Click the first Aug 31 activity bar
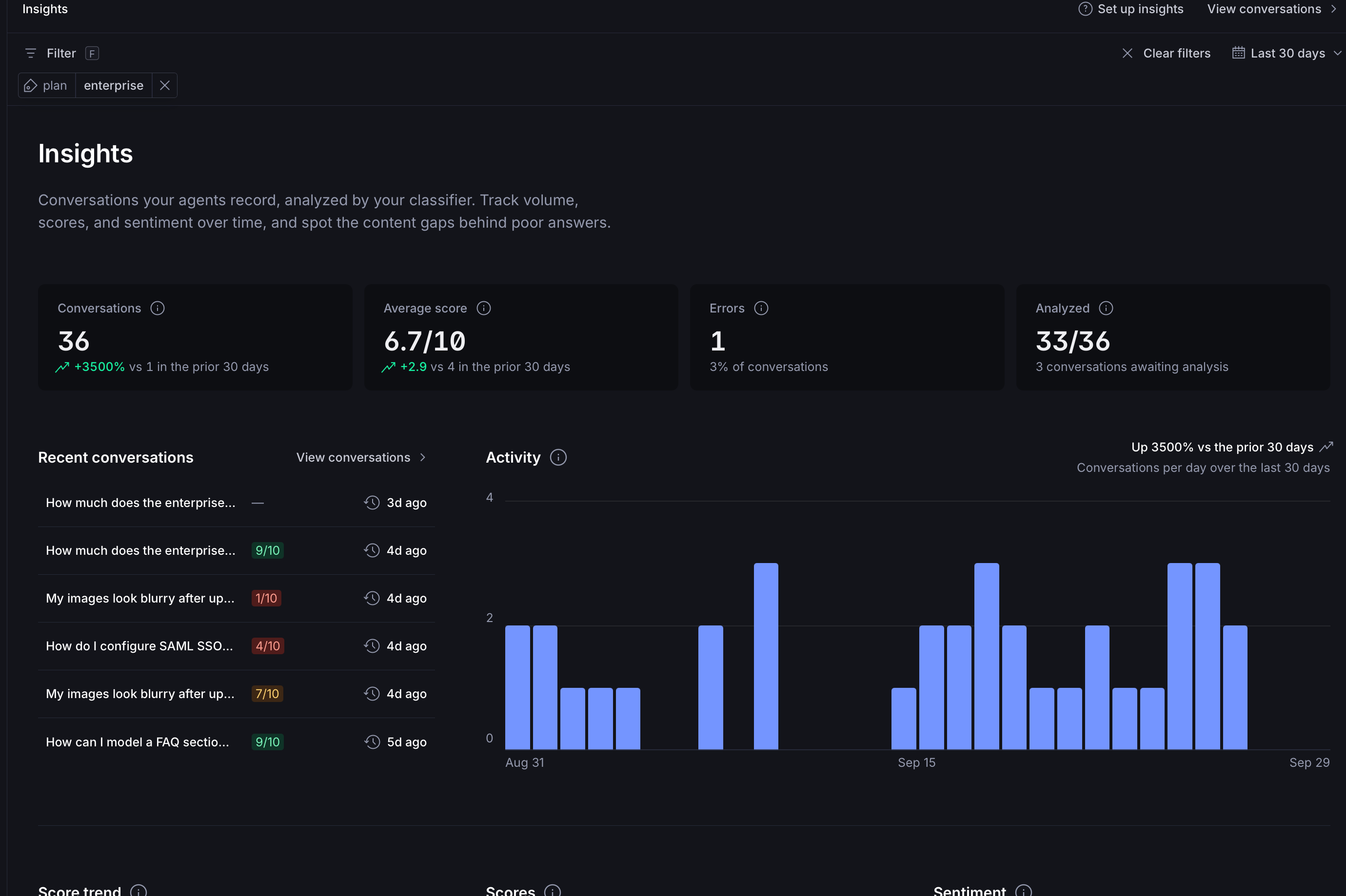The width and height of the screenshot is (1346, 896). (517, 687)
